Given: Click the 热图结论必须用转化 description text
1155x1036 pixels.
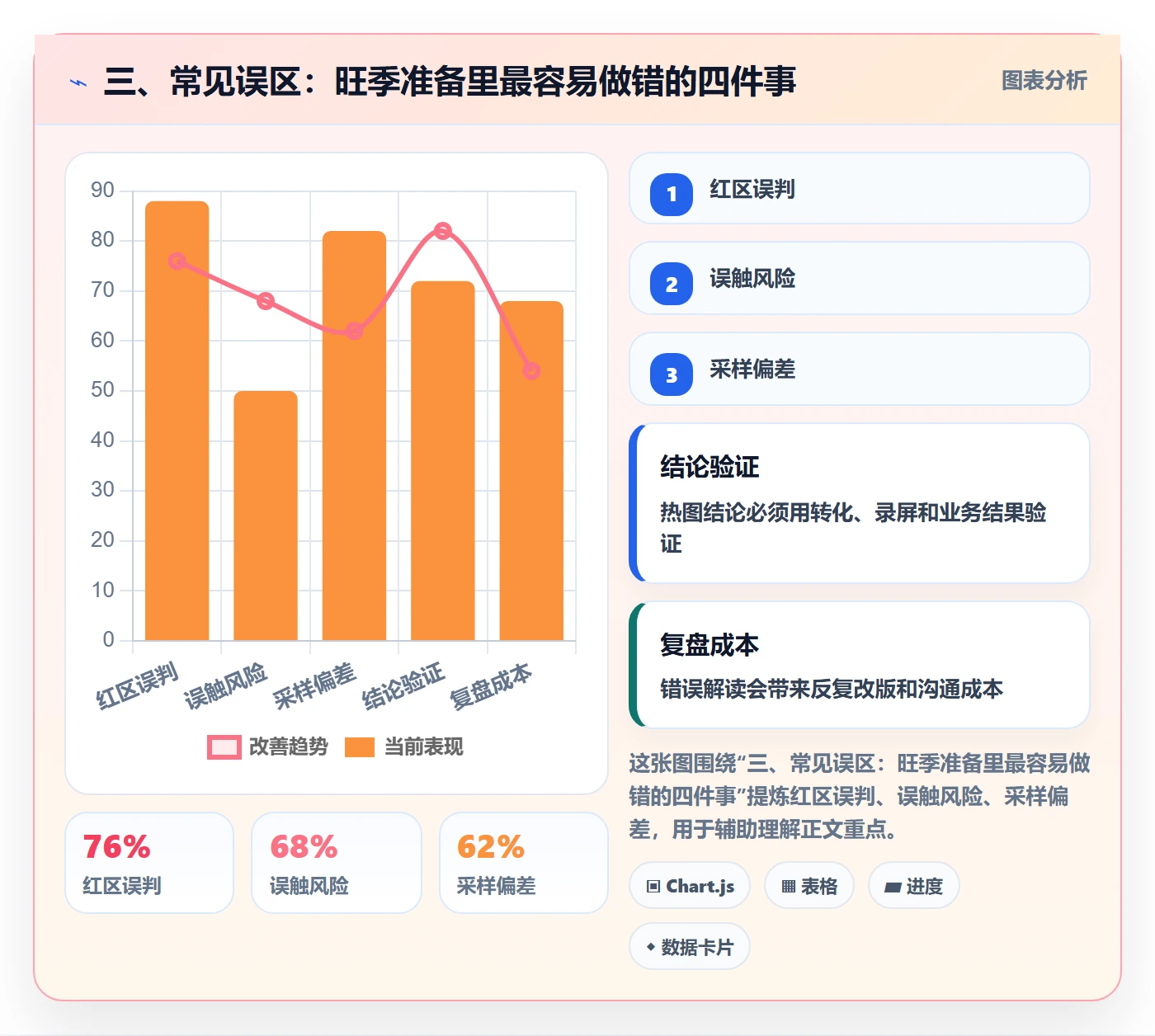Looking at the screenshot, I should point(853,528).
